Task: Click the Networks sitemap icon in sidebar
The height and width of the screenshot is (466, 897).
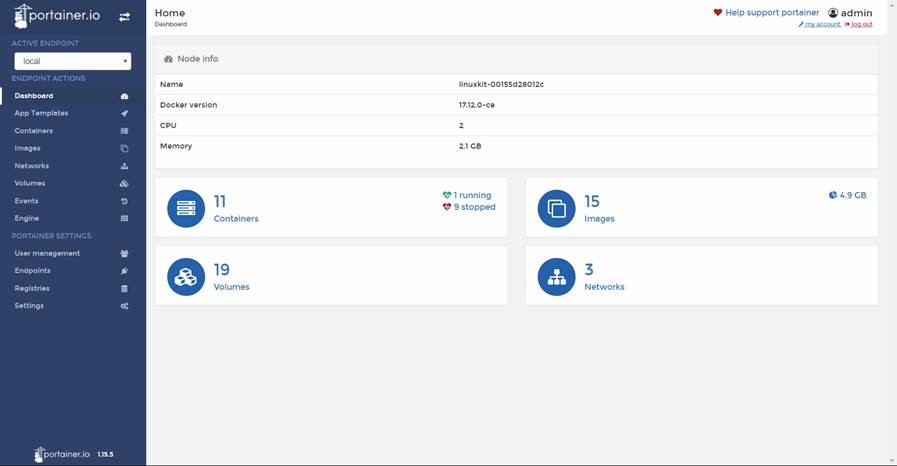Action: (124, 166)
